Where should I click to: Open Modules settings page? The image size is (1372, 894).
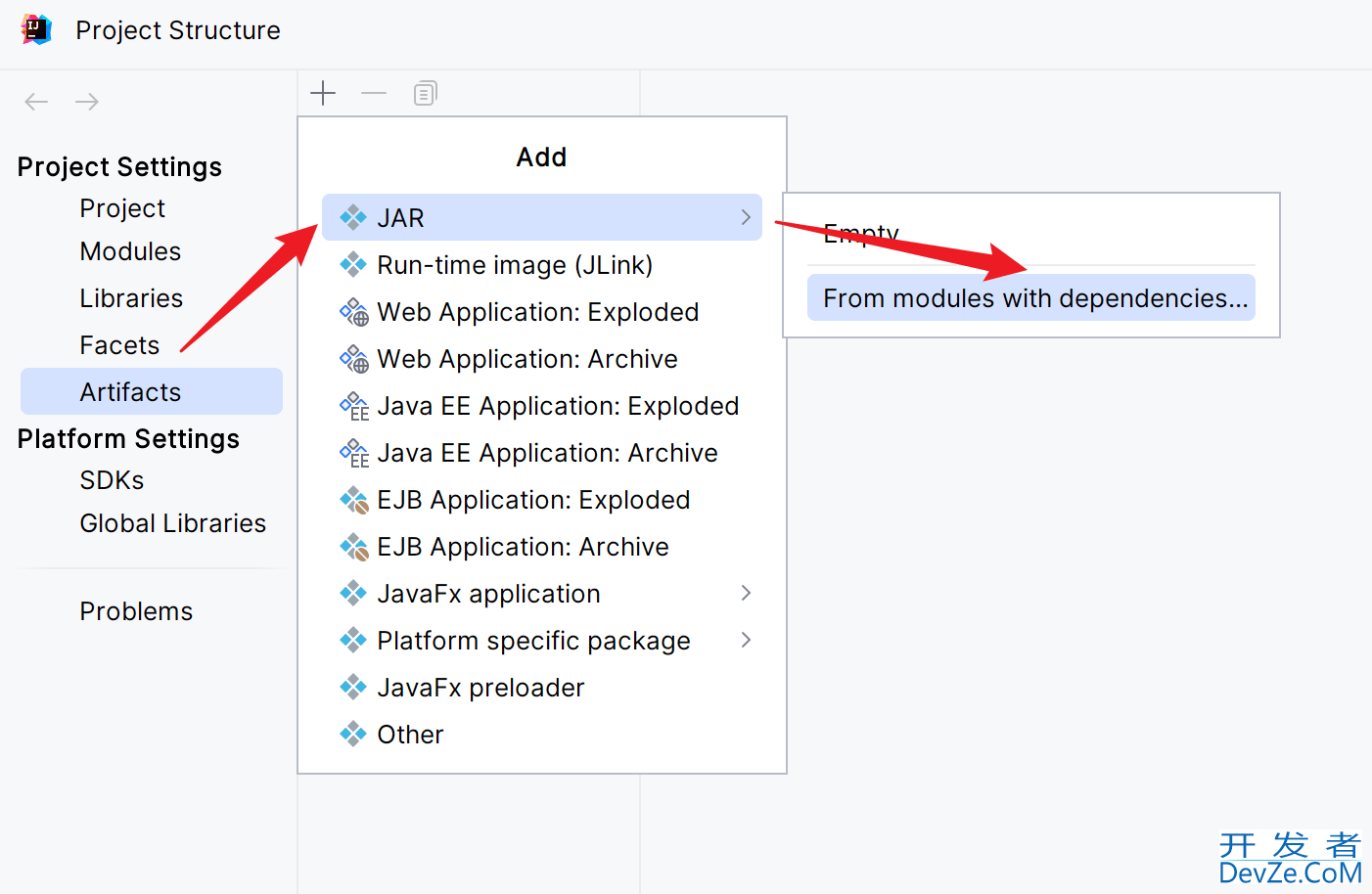click(x=130, y=251)
